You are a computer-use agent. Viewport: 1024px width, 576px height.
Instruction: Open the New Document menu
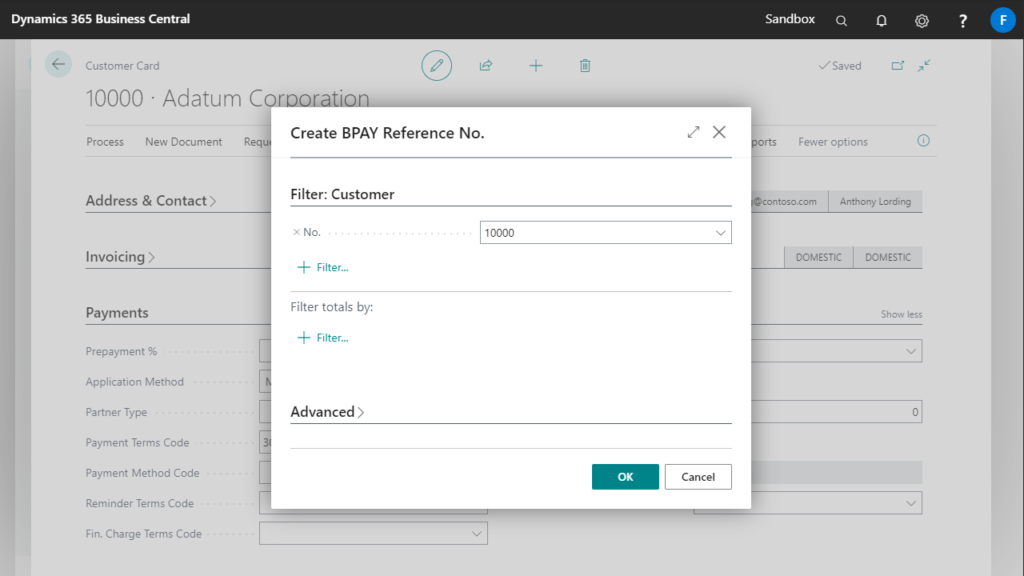(x=183, y=141)
